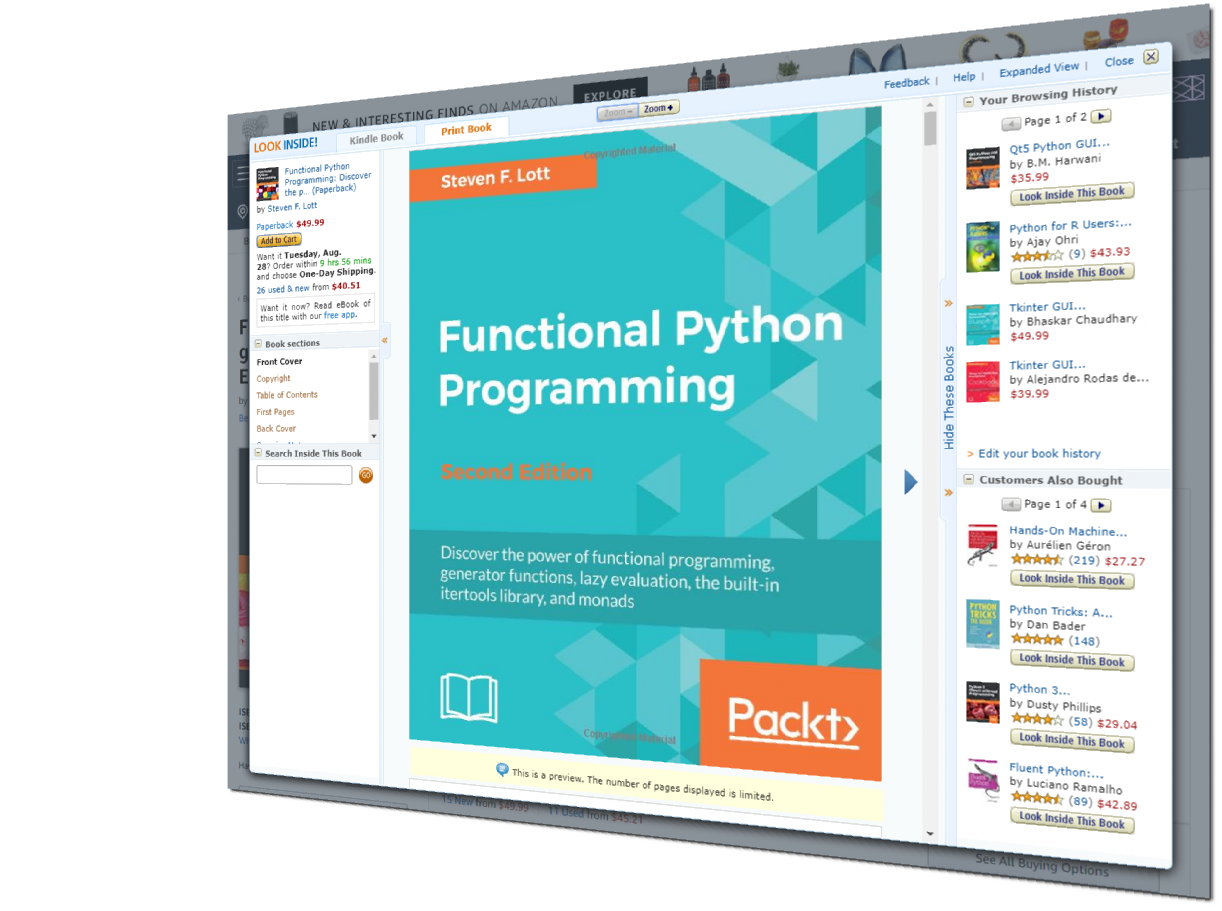Open the Feedback link
Image resolution: width=1222 pixels, height=911 pixels.
[x=906, y=83]
